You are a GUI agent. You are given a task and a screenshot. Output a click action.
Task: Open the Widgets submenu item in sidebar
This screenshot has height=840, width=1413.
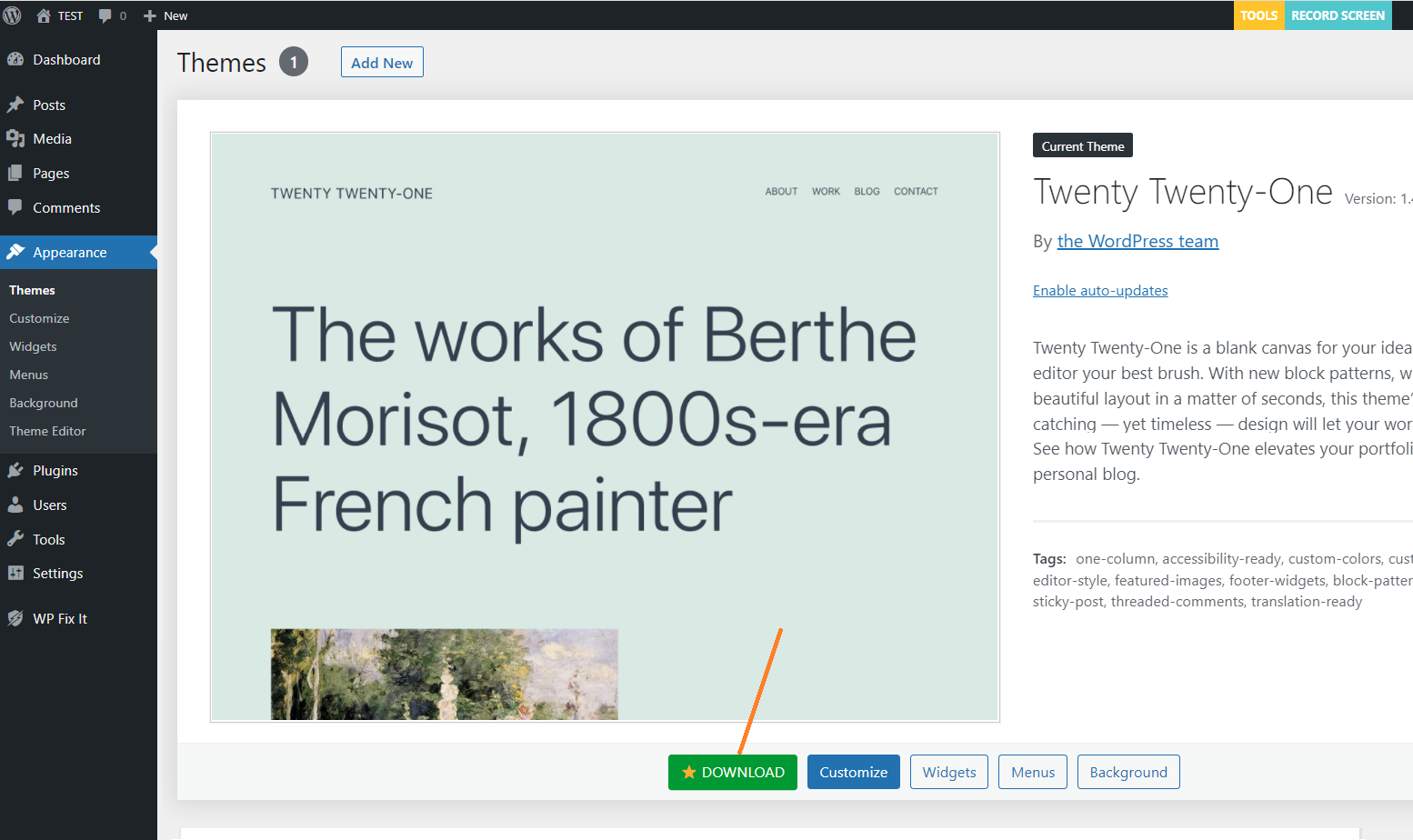pos(33,346)
